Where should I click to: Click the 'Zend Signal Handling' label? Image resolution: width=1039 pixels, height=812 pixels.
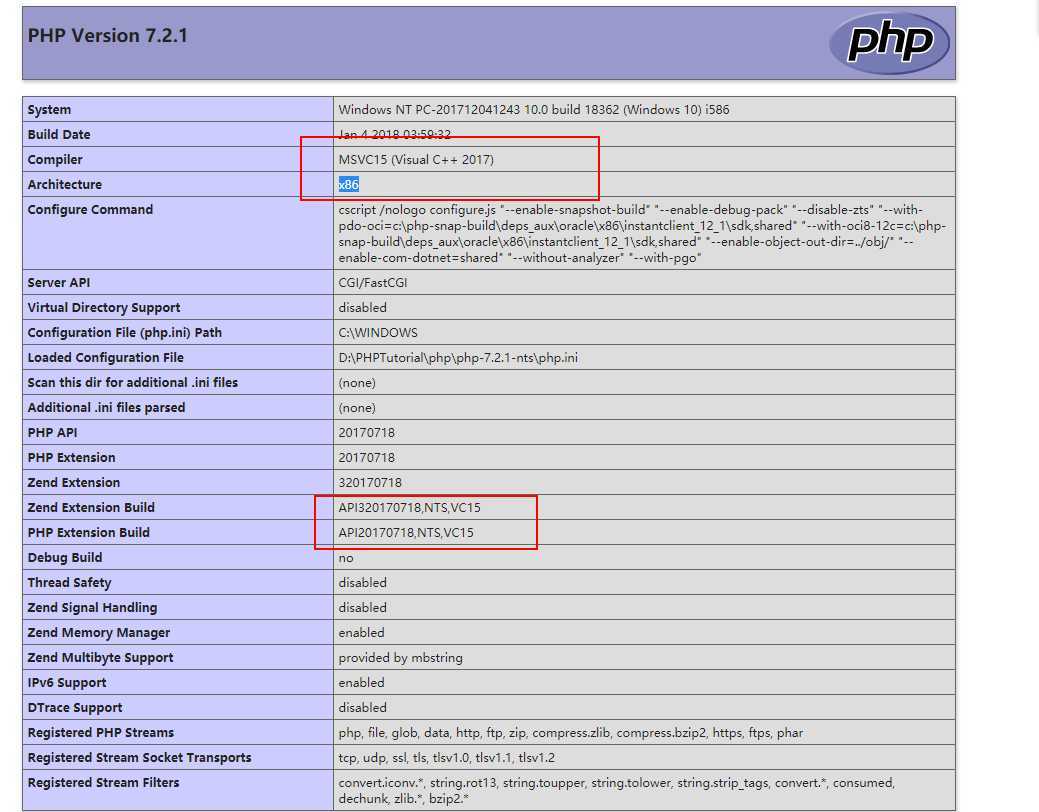coord(92,607)
